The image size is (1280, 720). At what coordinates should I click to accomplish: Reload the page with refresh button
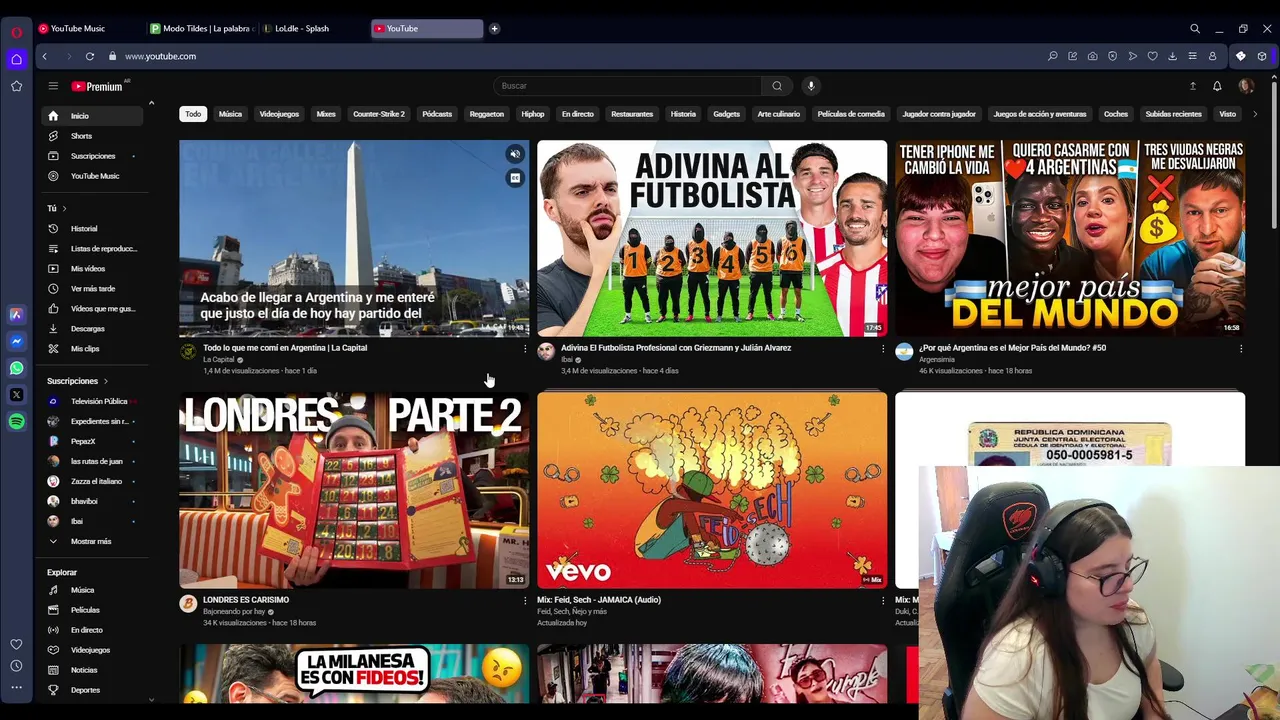coord(90,57)
